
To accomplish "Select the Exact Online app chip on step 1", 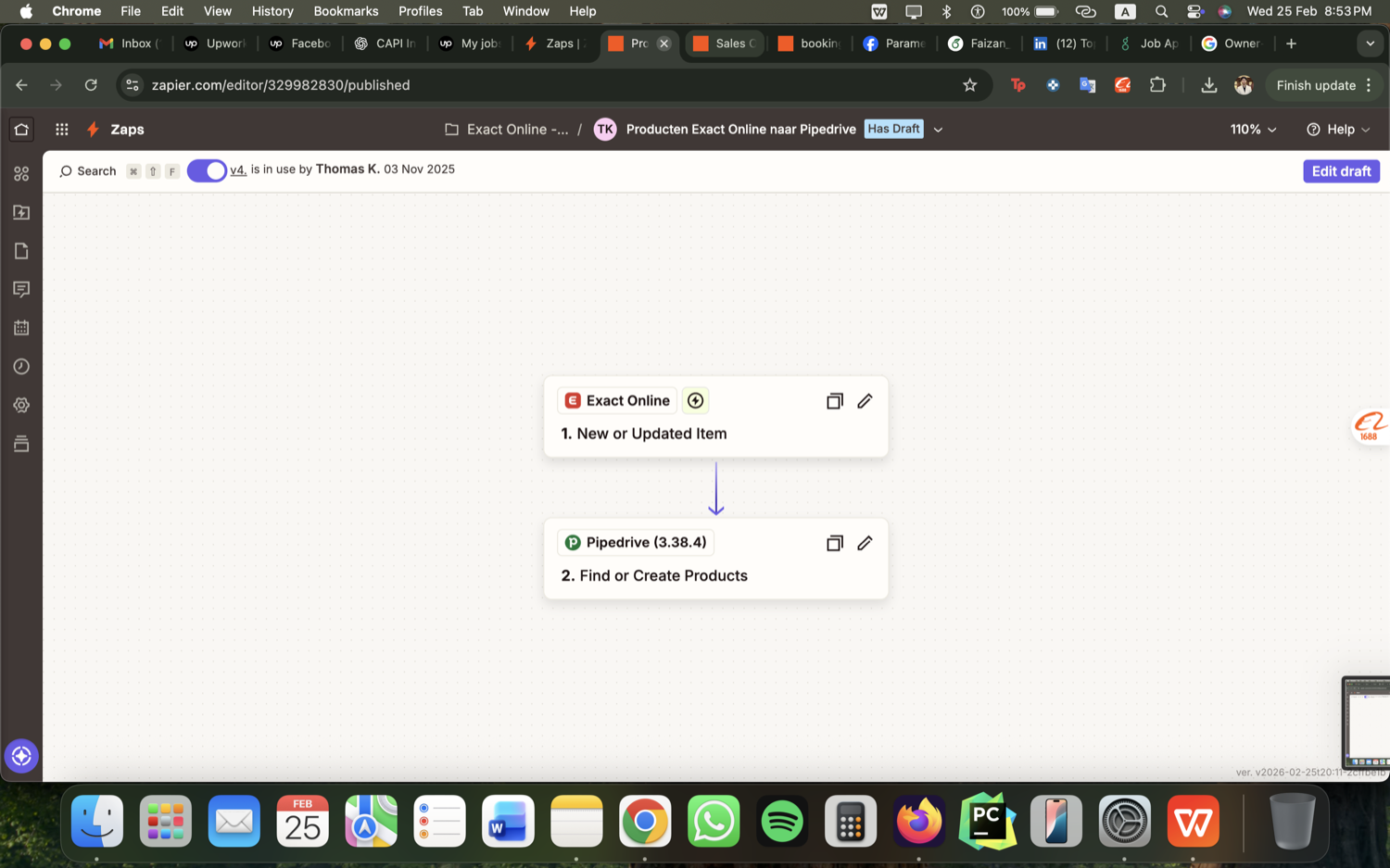I will point(617,400).
